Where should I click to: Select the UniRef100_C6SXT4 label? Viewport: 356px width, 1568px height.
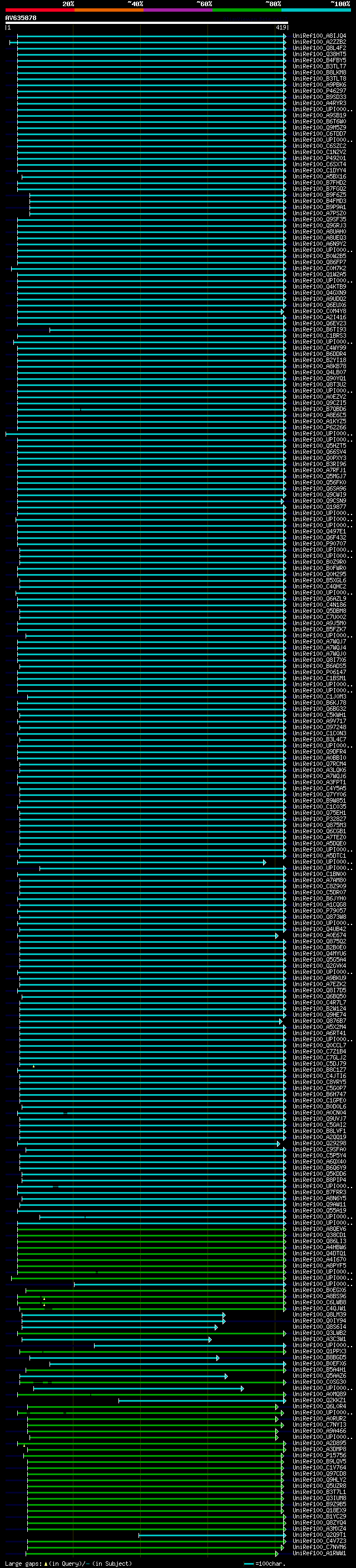click(319, 164)
